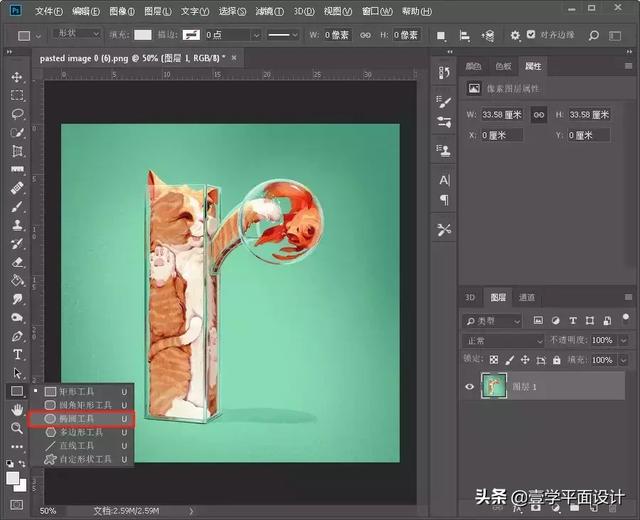This screenshot has width=640, height=520.
Task: Select the Clone Stamp tool
Action: point(17,225)
